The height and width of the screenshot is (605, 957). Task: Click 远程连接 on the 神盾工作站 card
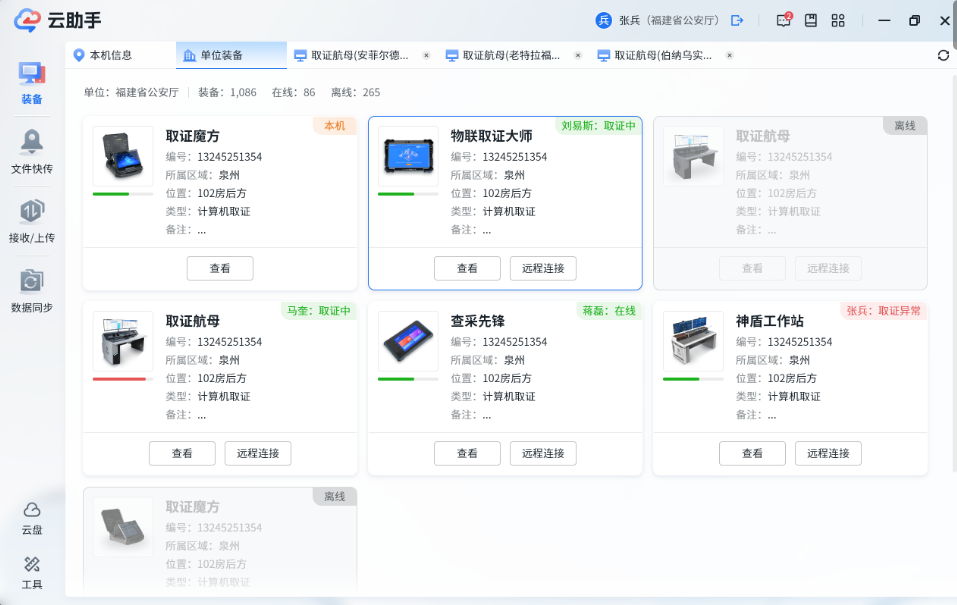[x=828, y=453]
